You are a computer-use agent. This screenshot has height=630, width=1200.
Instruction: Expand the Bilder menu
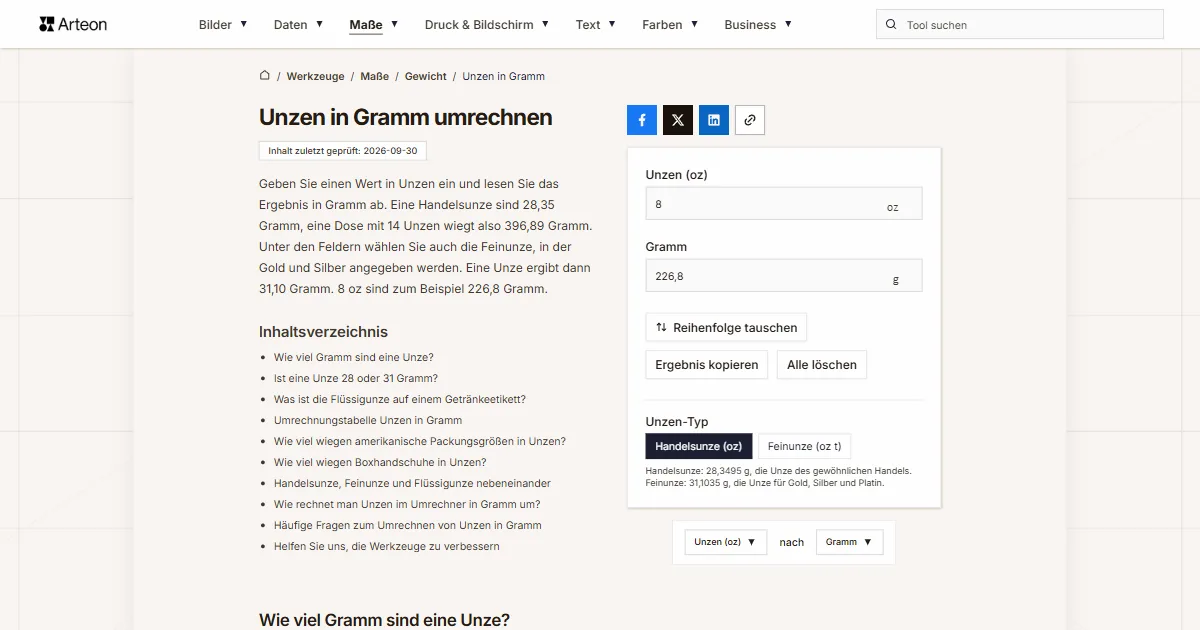pyautogui.click(x=223, y=25)
